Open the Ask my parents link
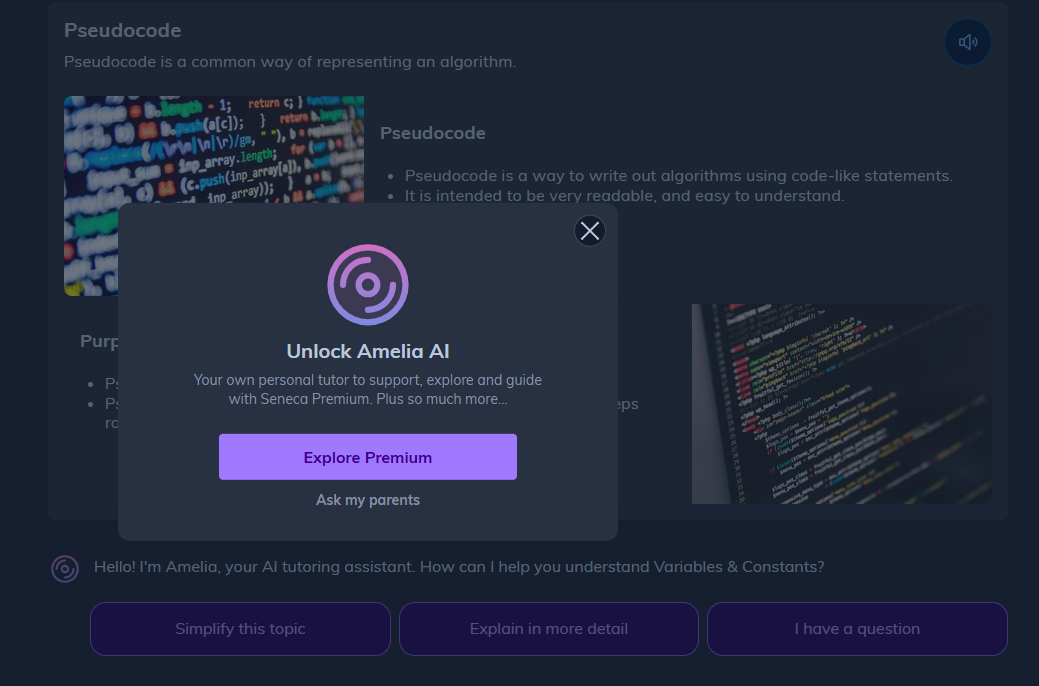 [368, 500]
